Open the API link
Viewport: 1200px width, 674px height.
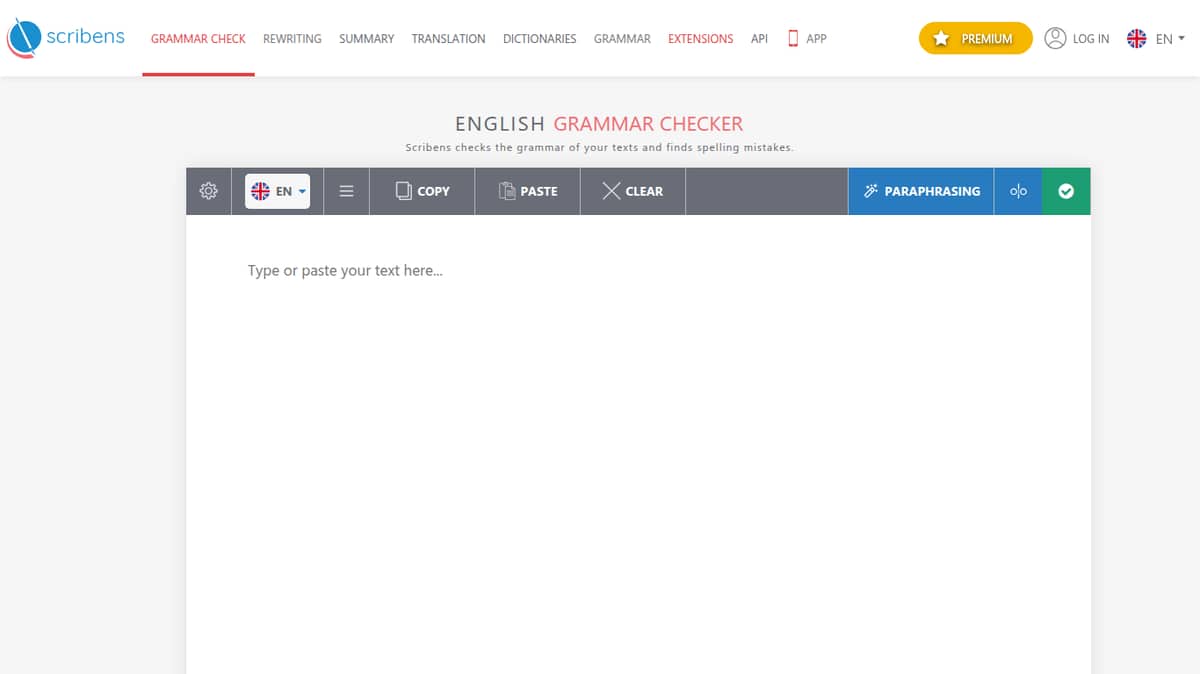[x=759, y=38]
